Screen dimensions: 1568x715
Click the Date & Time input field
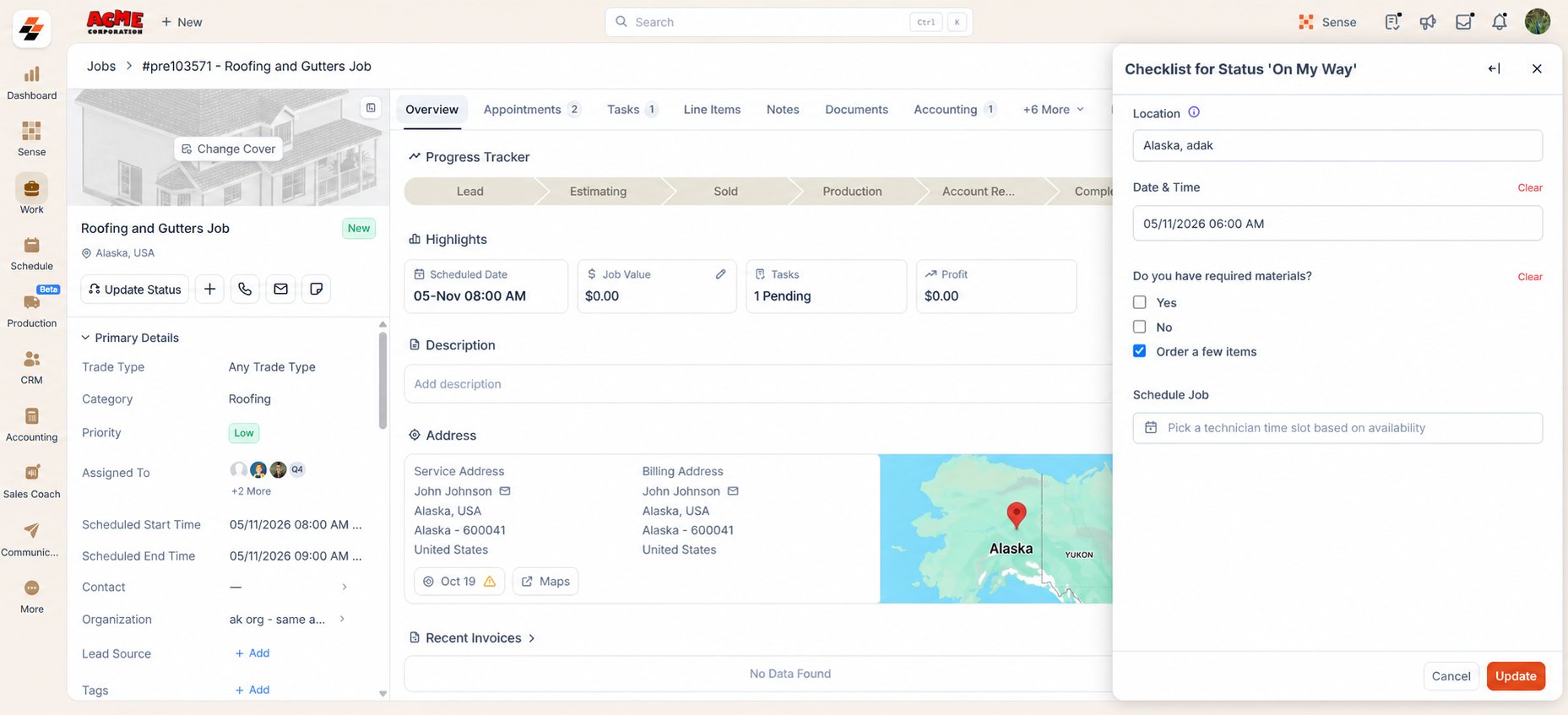(1337, 224)
